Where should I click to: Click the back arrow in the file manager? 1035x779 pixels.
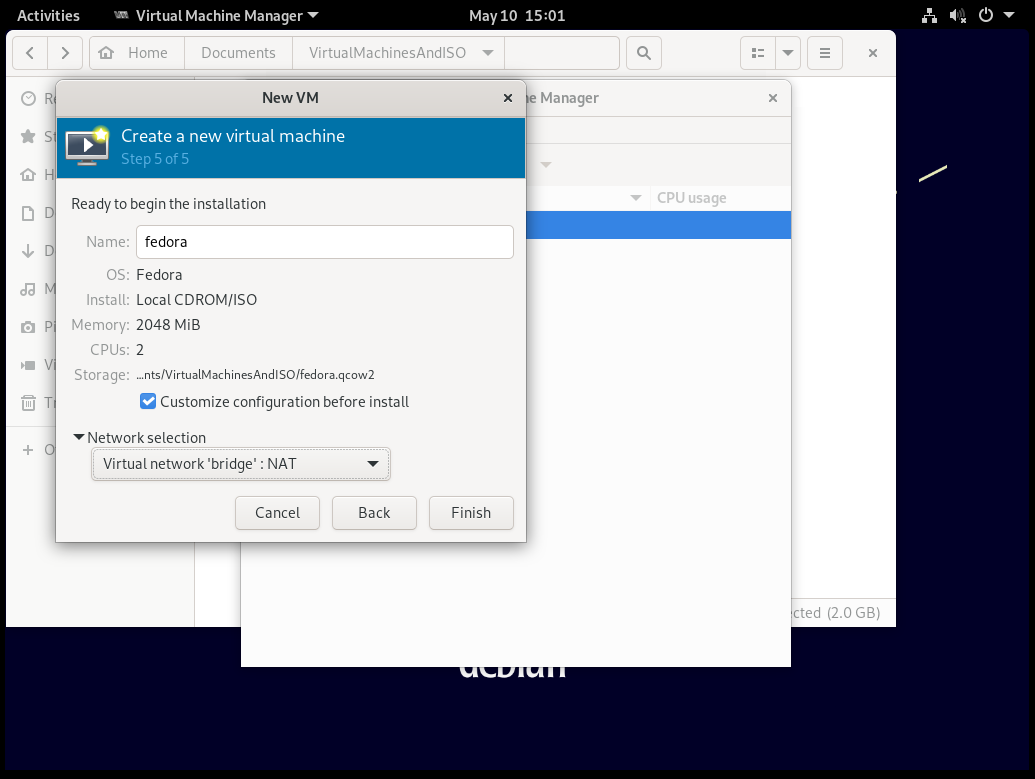[30, 53]
